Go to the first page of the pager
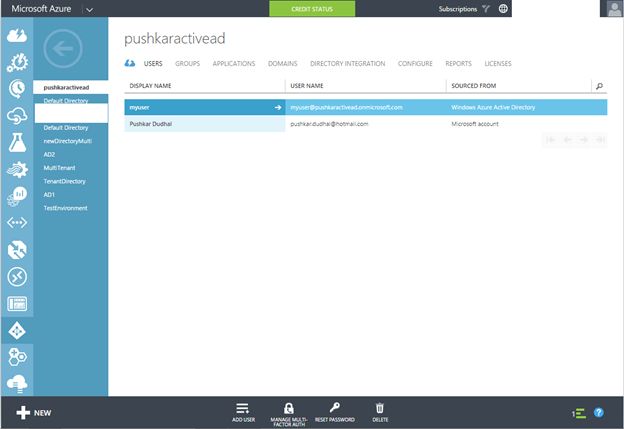The height and width of the screenshot is (429, 624). coord(551,140)
